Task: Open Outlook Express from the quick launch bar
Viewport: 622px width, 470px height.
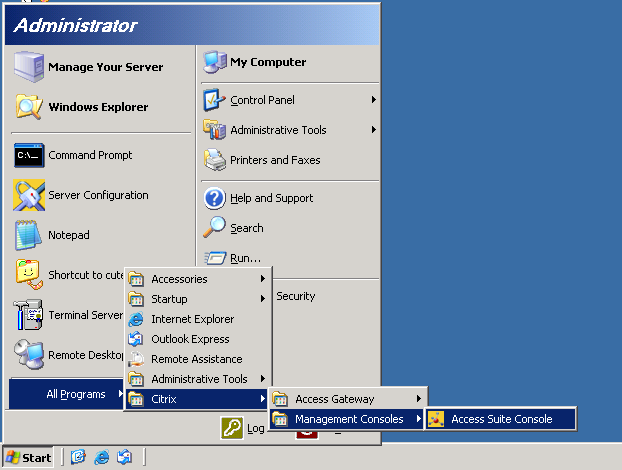Action: pyautogui.click(x=125, y=457)
